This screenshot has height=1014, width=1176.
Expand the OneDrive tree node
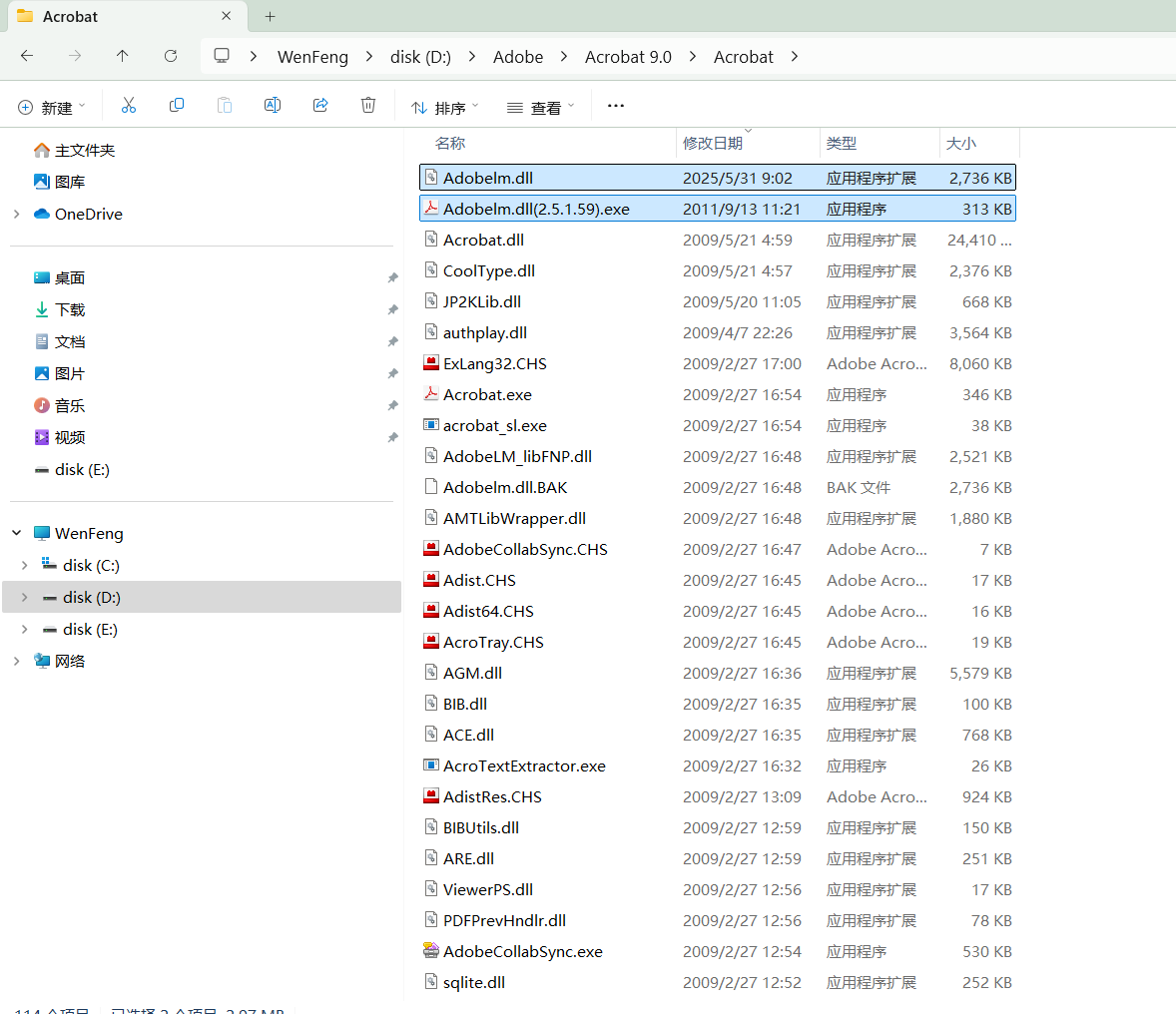coord(17,214)
